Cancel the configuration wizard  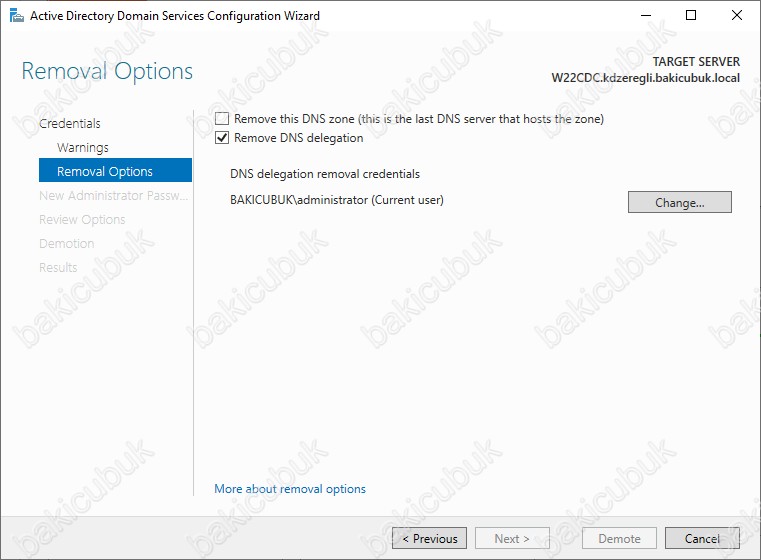click(x=702, y=538)
